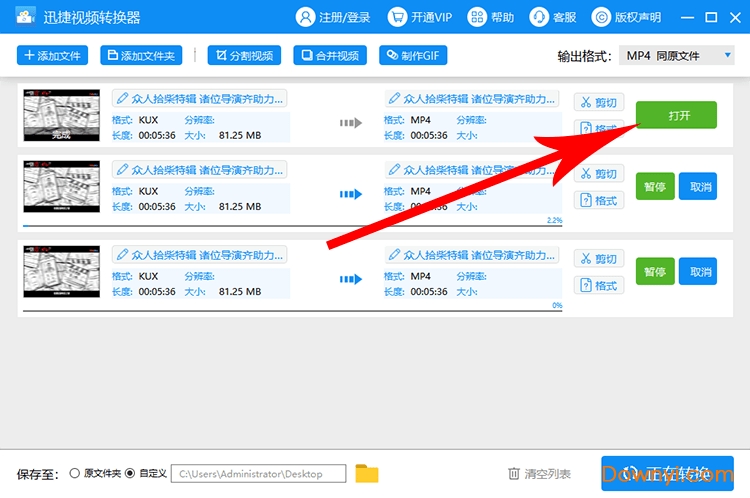Cancel the conversion at 2.2% progress
This screenshot has width=750, height=498.
[x=698, y=186]
